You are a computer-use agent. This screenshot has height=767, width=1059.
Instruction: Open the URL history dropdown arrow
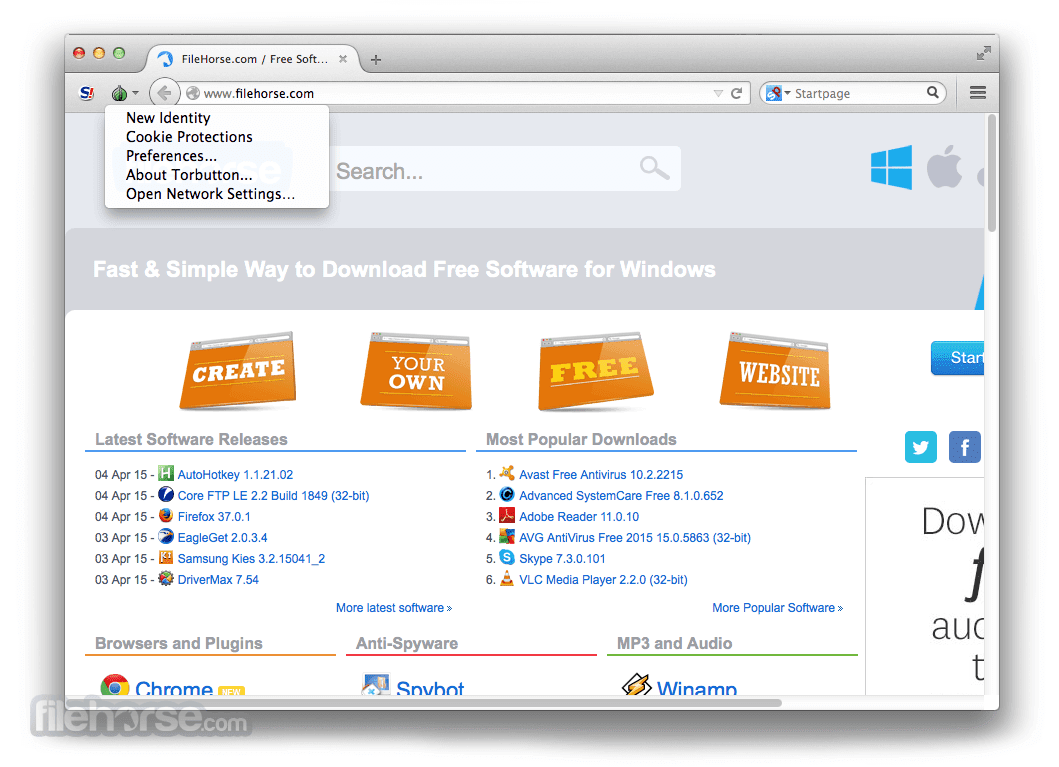coord(718,93)
